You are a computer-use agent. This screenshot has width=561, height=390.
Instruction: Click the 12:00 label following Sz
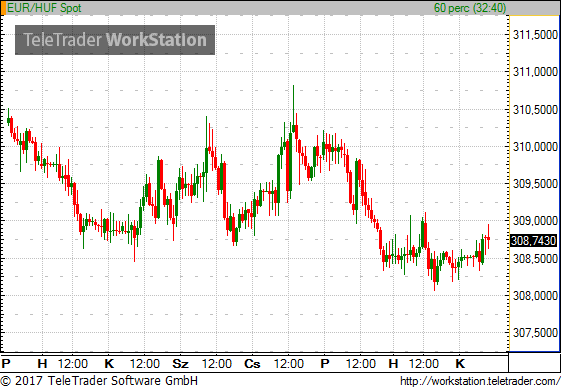(217, 364)
